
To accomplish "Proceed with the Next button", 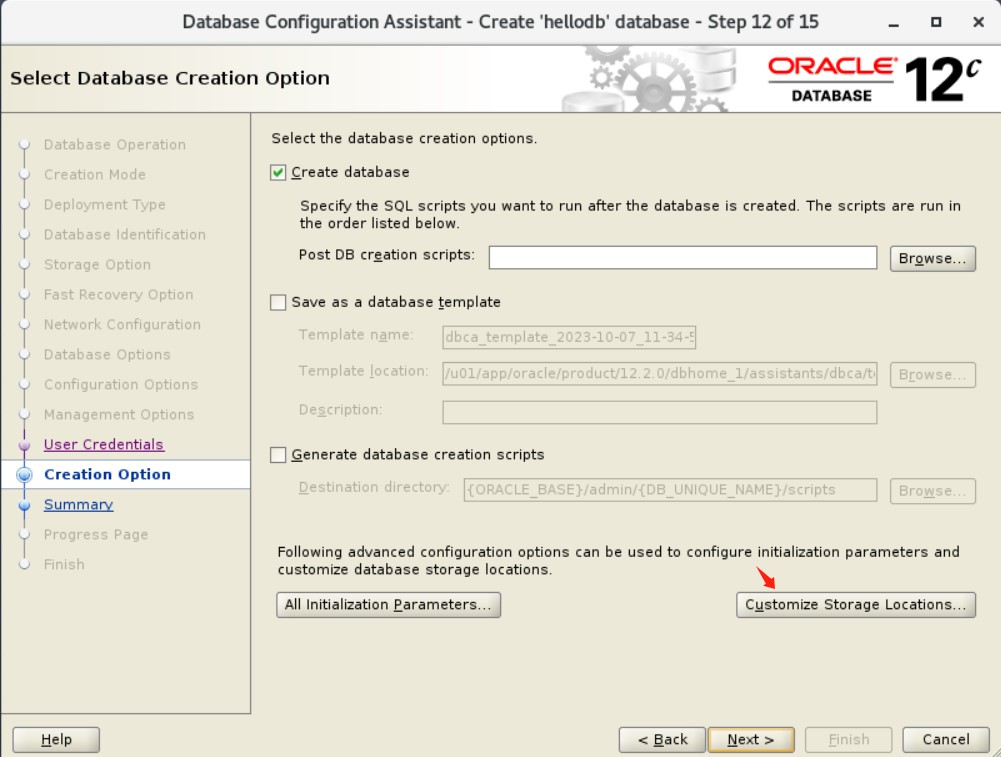I will pos(751,740).
